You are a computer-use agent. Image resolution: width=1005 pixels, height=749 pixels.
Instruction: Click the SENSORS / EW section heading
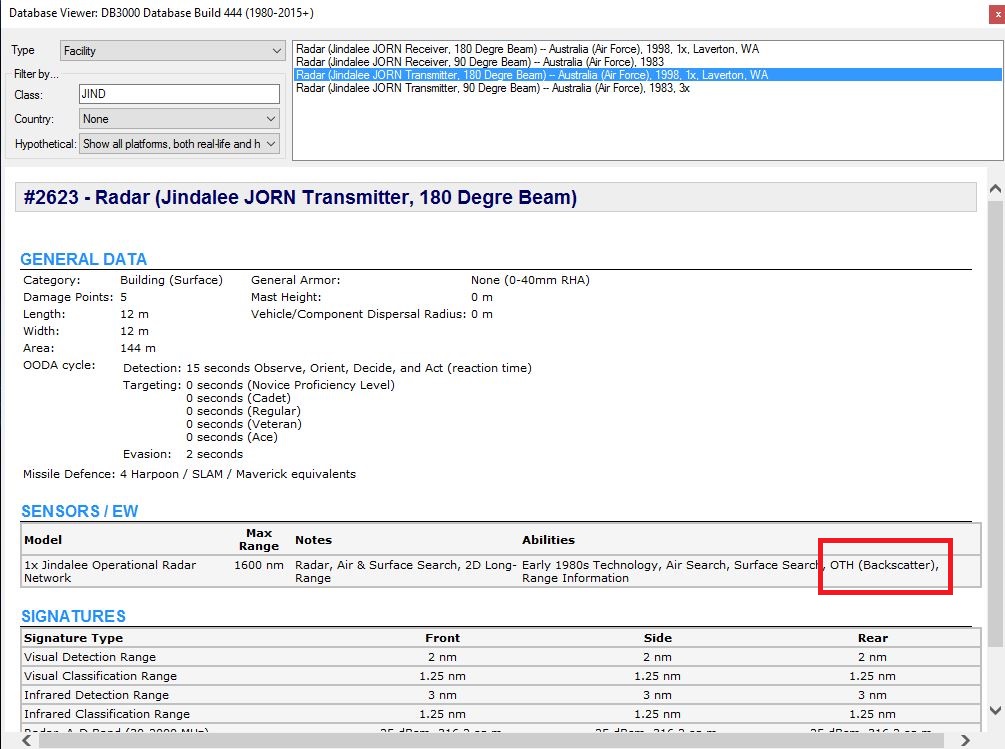pyautogui.click(x=79, y=512)
